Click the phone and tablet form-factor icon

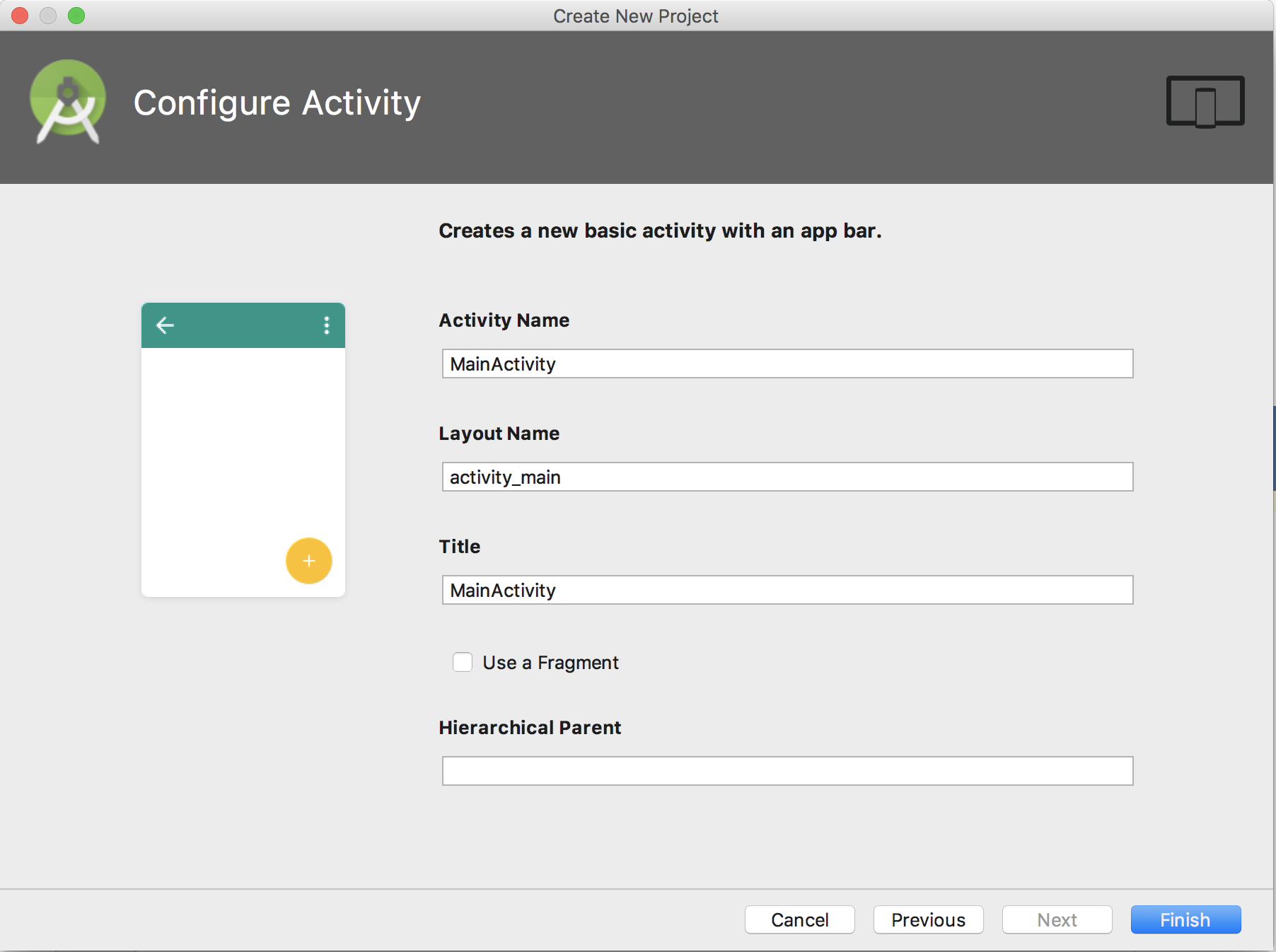tap(1205, 102)
